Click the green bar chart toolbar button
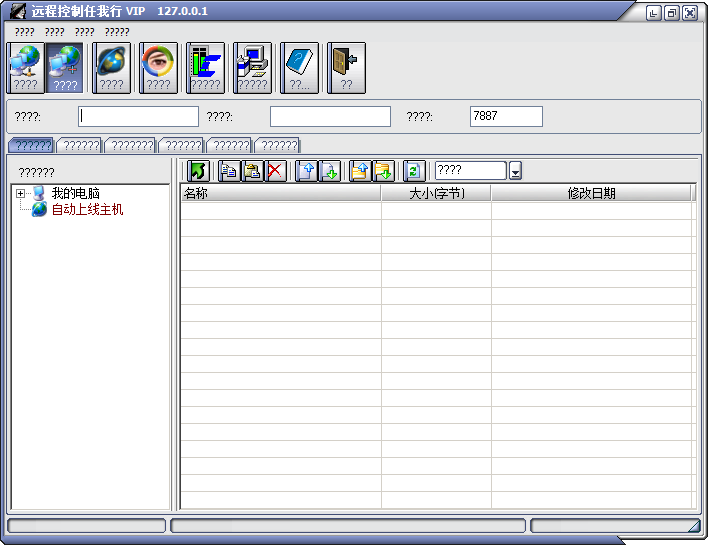708x545 pixels. coord(205,67)
